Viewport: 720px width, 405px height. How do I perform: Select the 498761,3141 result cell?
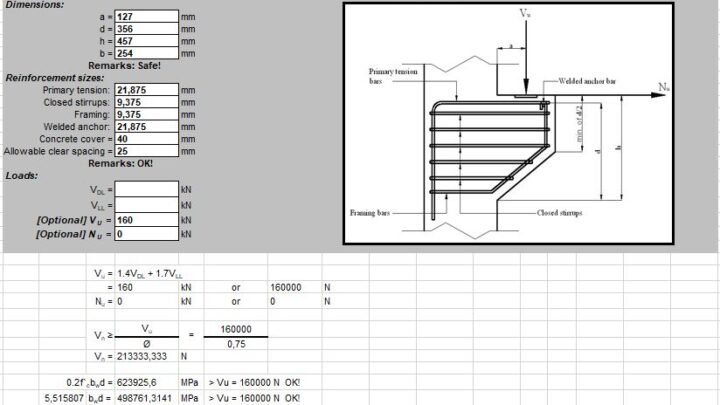[x=146, y=398]
